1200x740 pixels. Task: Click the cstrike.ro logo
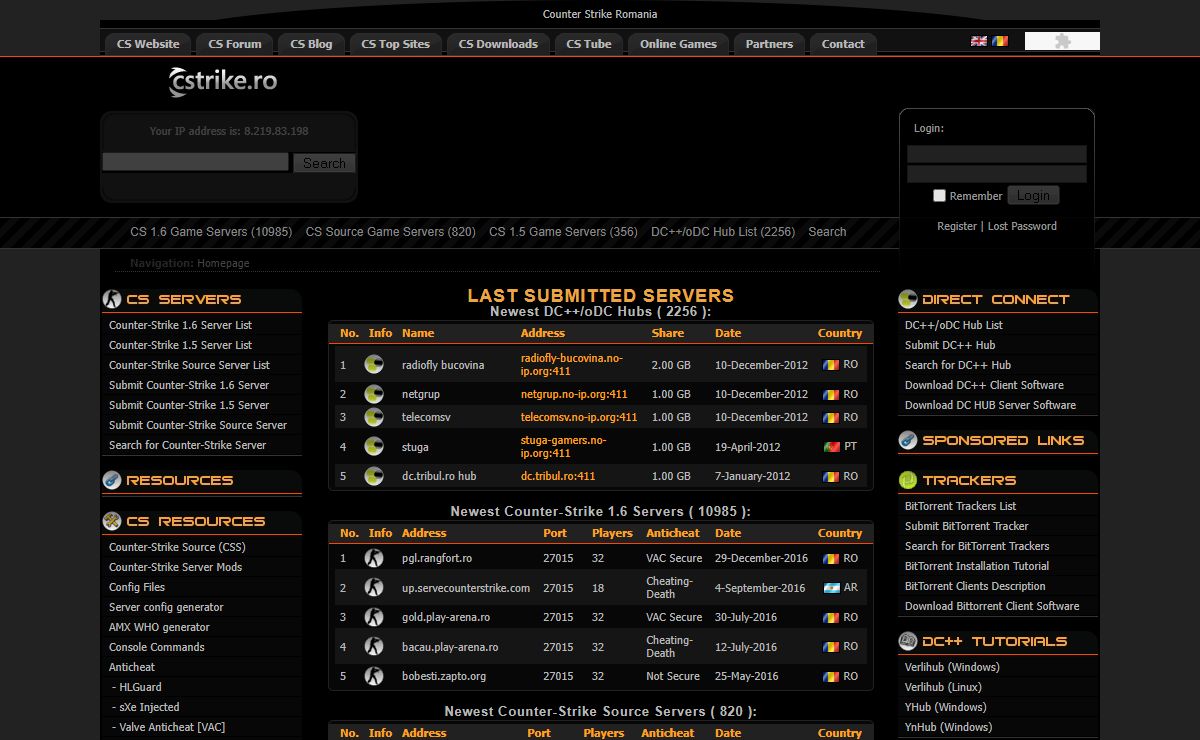coord(223,82)
